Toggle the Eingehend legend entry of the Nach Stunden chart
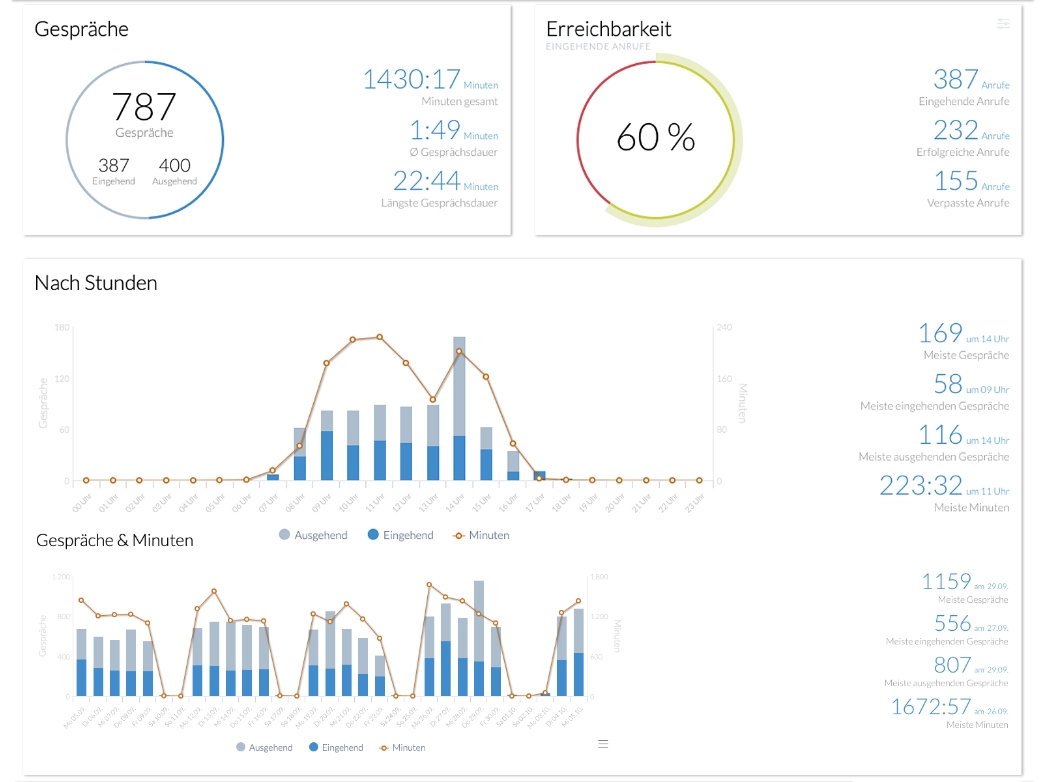 coord(401,535)
